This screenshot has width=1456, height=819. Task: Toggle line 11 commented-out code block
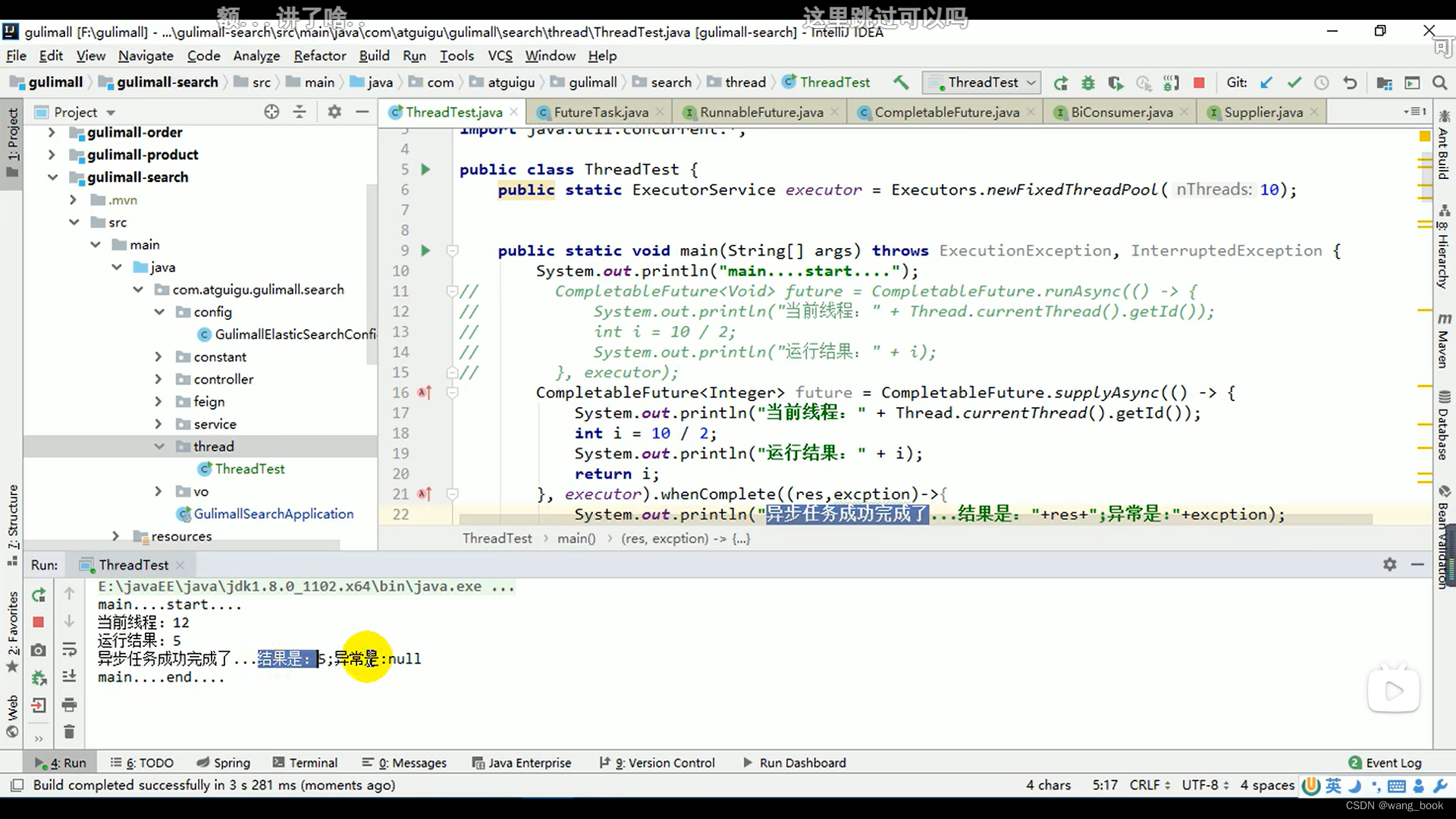(x=451, y=291)
